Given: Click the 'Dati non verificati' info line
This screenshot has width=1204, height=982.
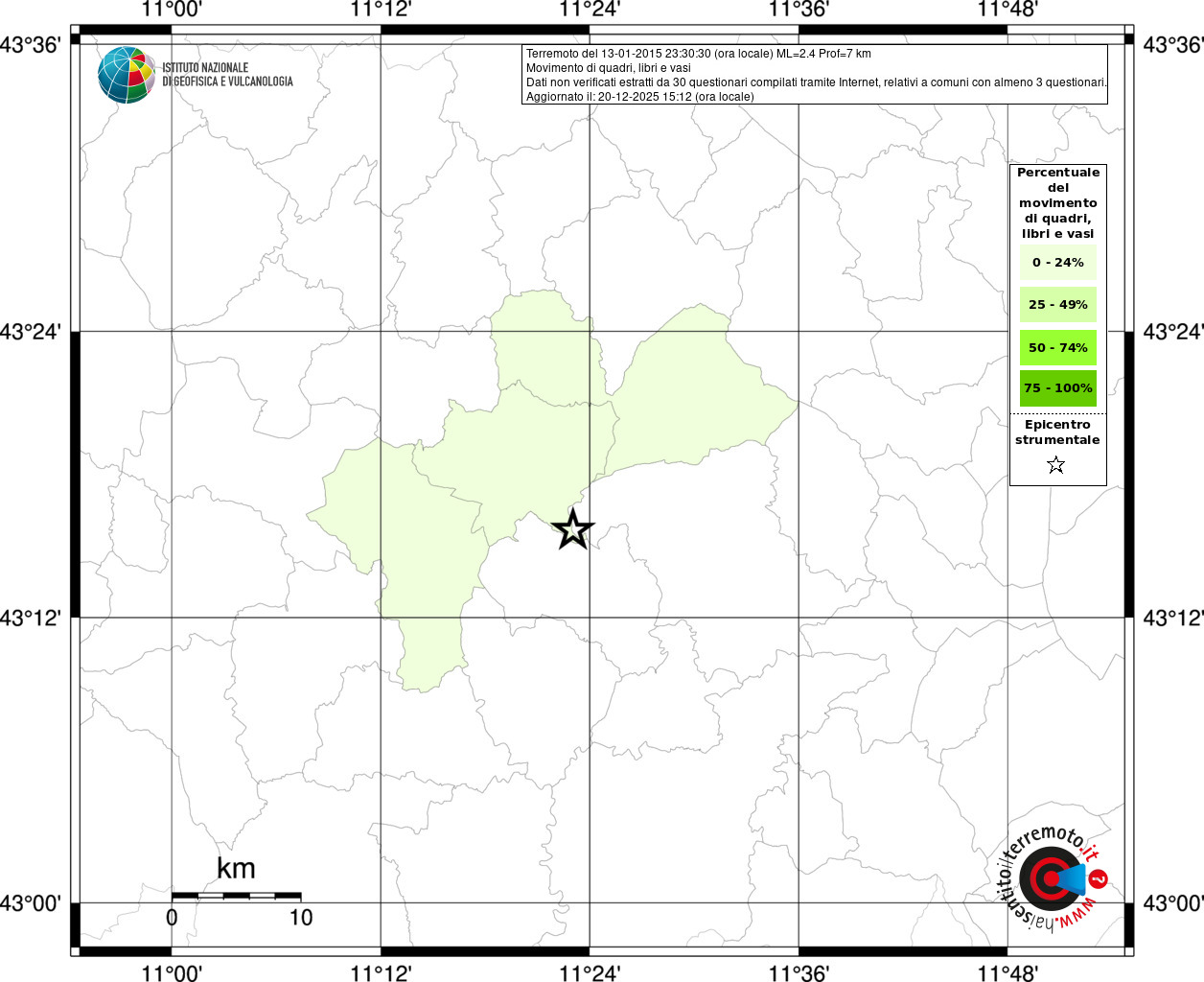Looking at the screenshot, I should coord(817,82).
